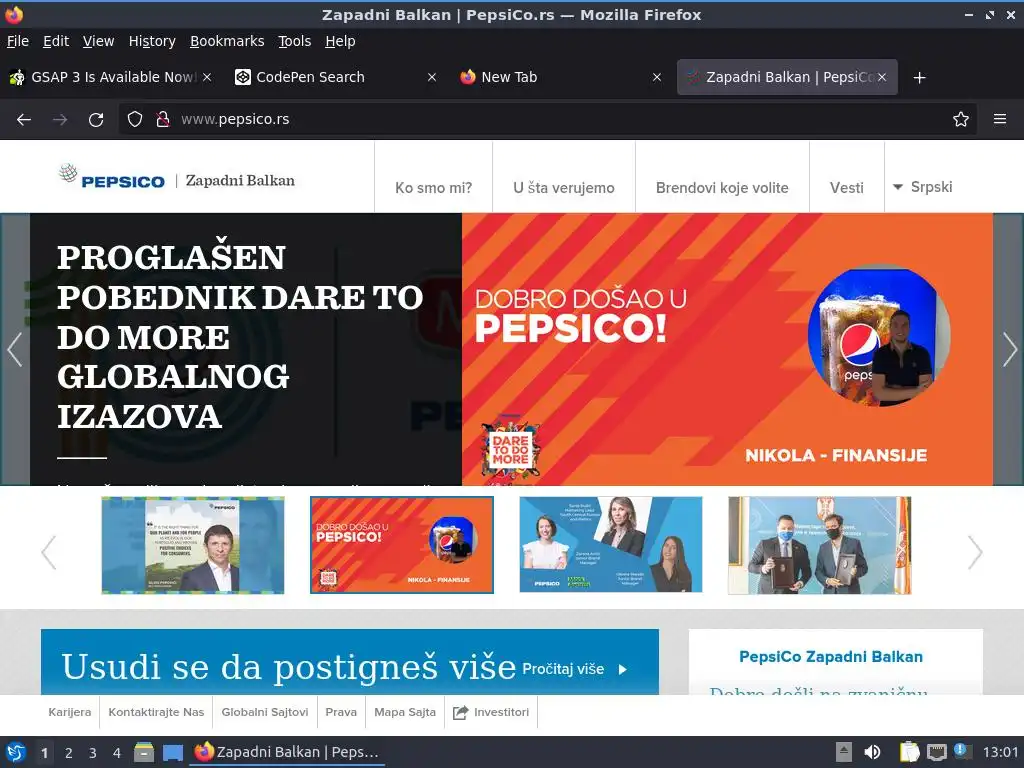Advance to next hero slide arrow
The image size is (1024, 768).
(x=1009, y=349)
